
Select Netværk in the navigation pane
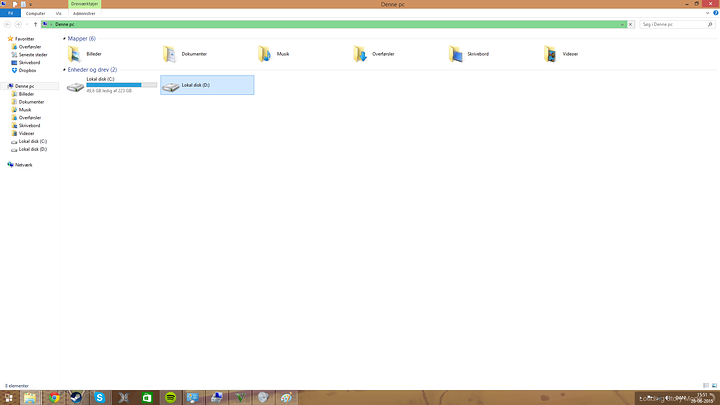[x=23, y=164]
